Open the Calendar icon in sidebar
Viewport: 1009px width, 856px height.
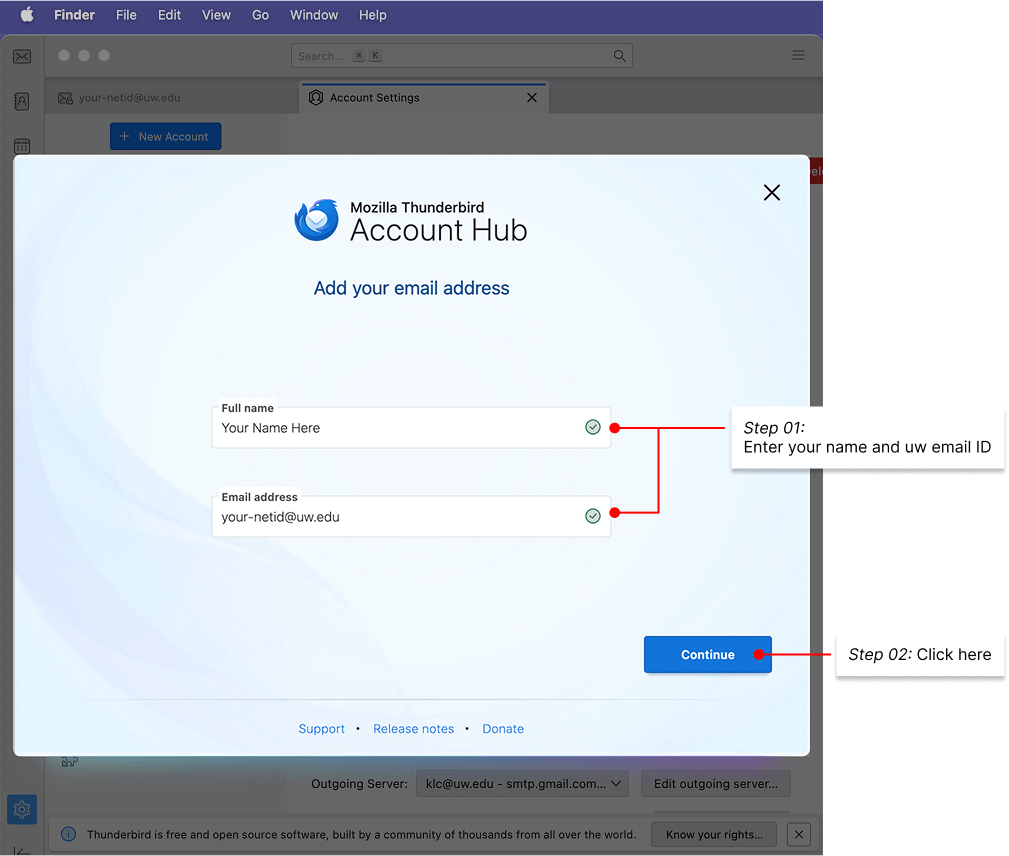click(x=22, y=146)
